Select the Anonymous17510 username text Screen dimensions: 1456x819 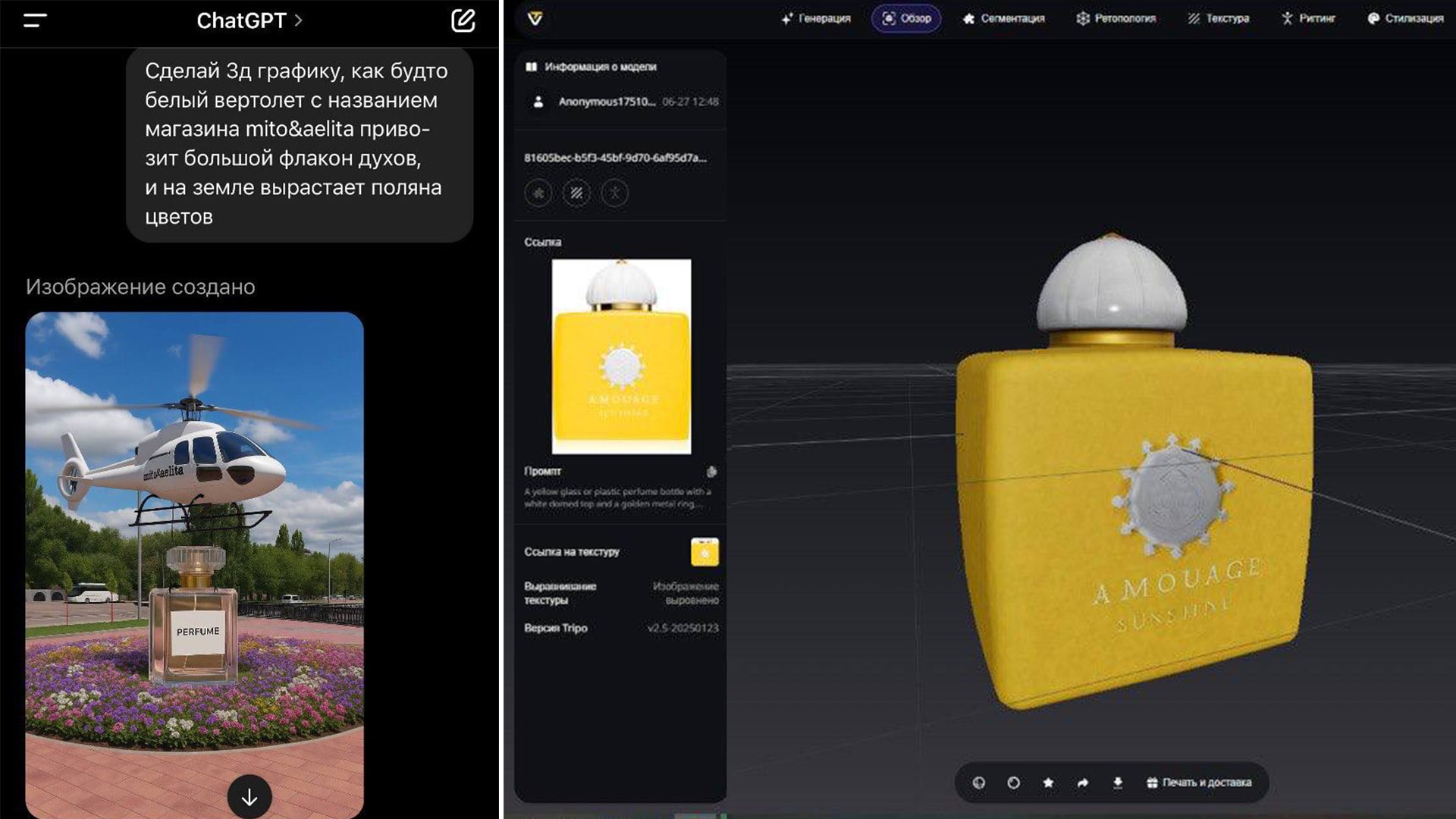[607, 102]
